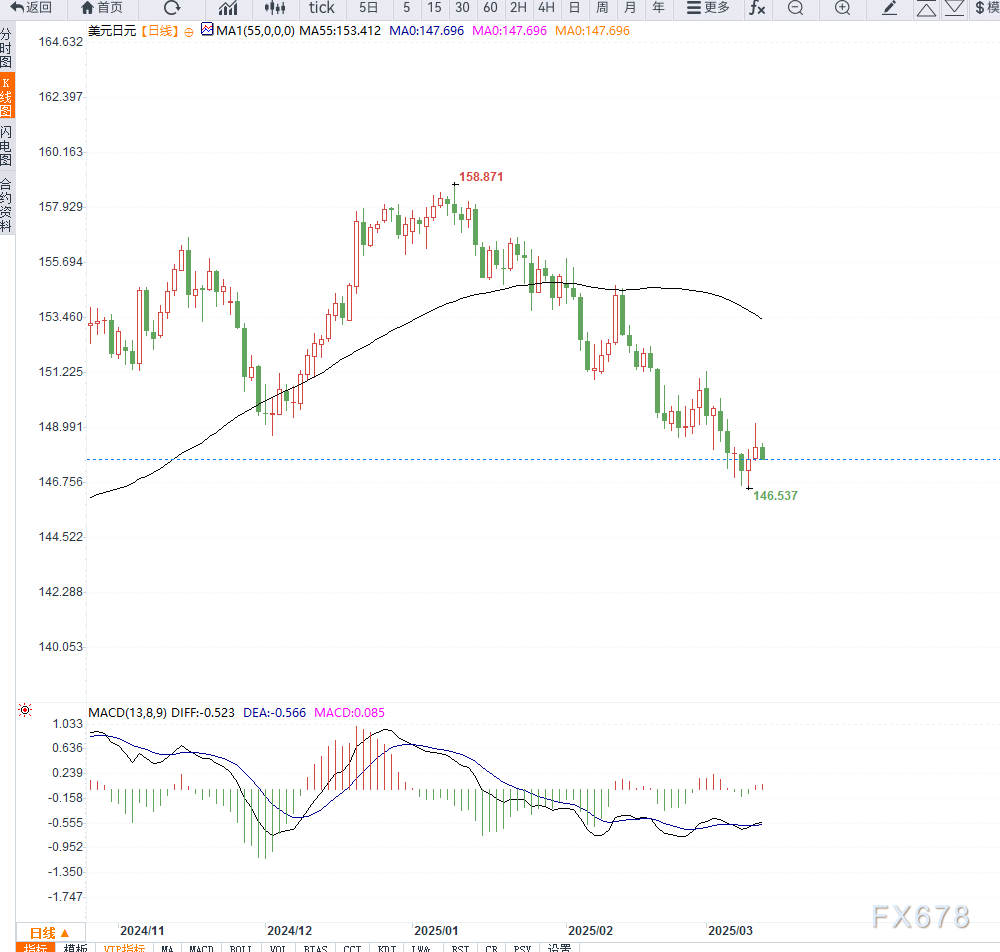Expand the 更多 menu
This screenshot has width=1000, height=952.
pyautogui.click(x=708, y=8)
